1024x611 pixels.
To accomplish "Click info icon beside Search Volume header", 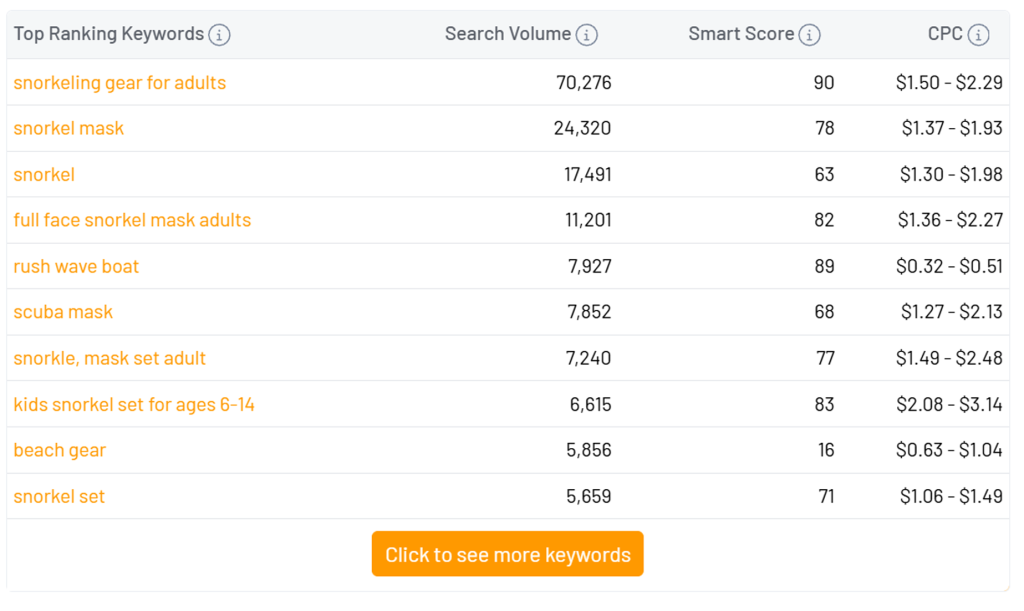I will point(587,35).
